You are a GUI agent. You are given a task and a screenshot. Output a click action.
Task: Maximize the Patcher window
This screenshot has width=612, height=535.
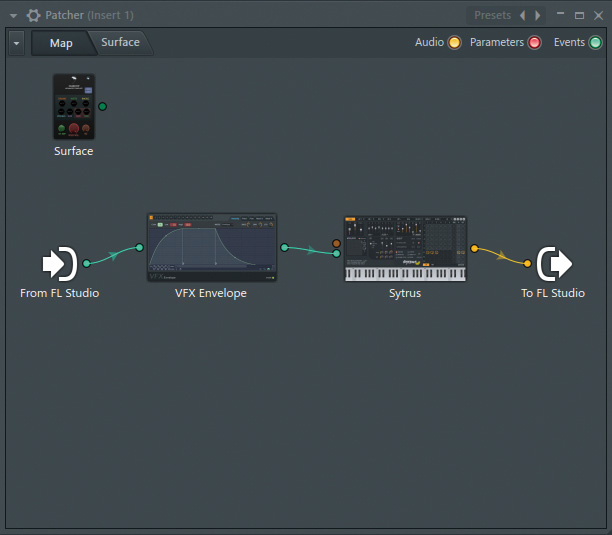tap(579, 15)
